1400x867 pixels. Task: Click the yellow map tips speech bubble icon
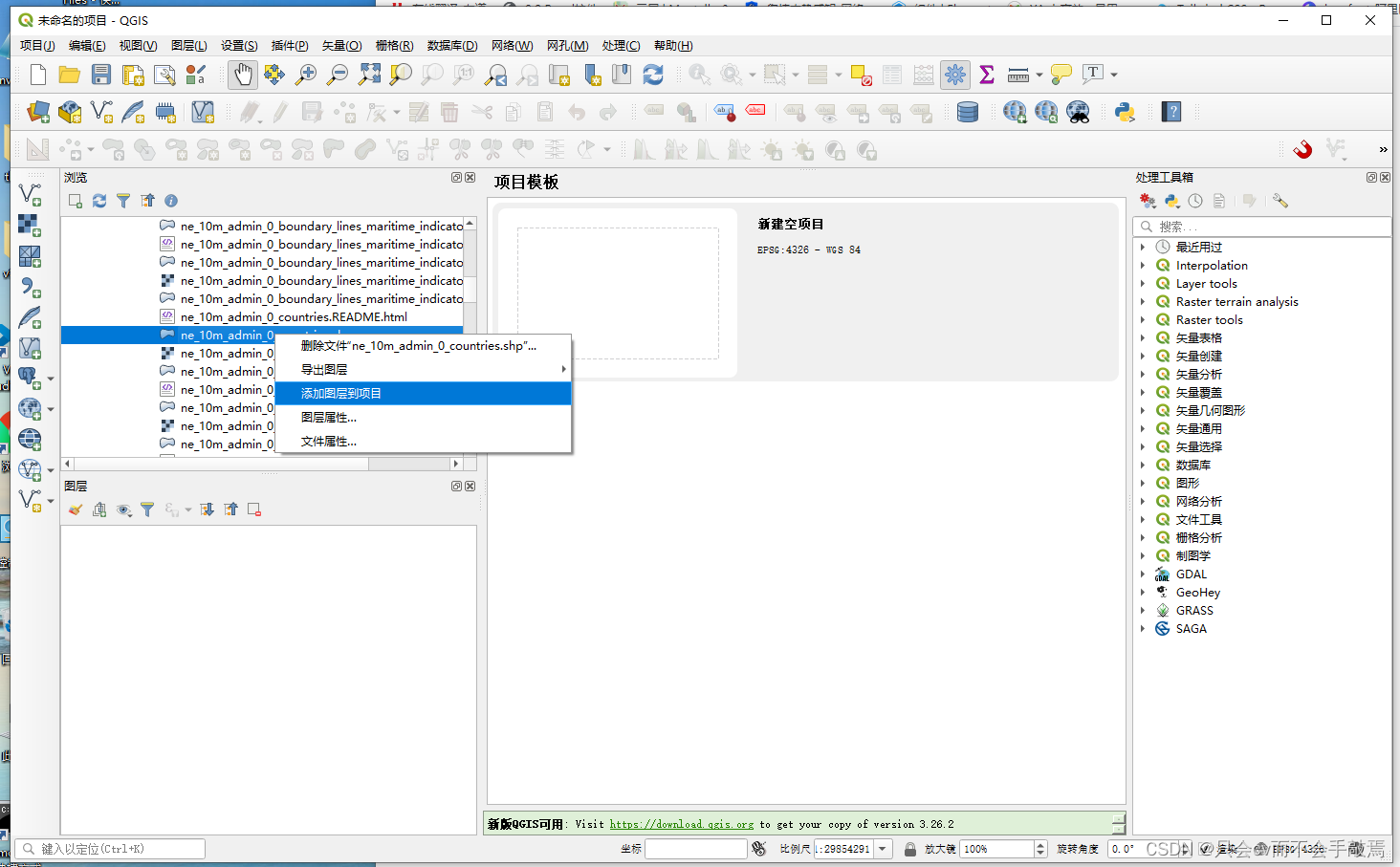pyautogui.click(x=1061, y=75)
